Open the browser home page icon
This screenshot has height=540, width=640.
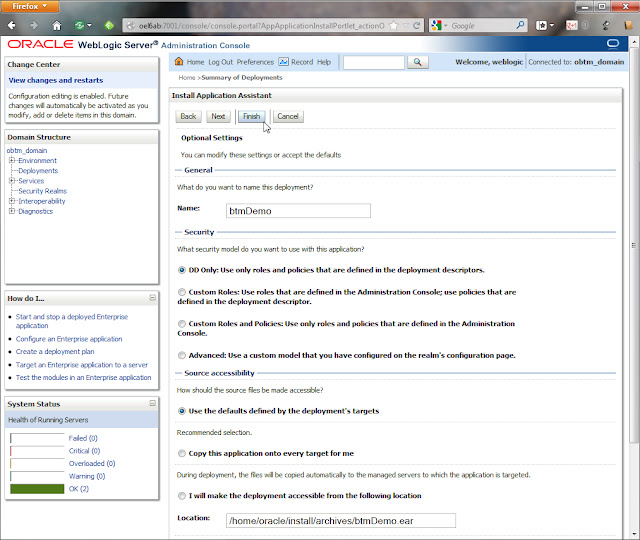click(x=57, y=25)
